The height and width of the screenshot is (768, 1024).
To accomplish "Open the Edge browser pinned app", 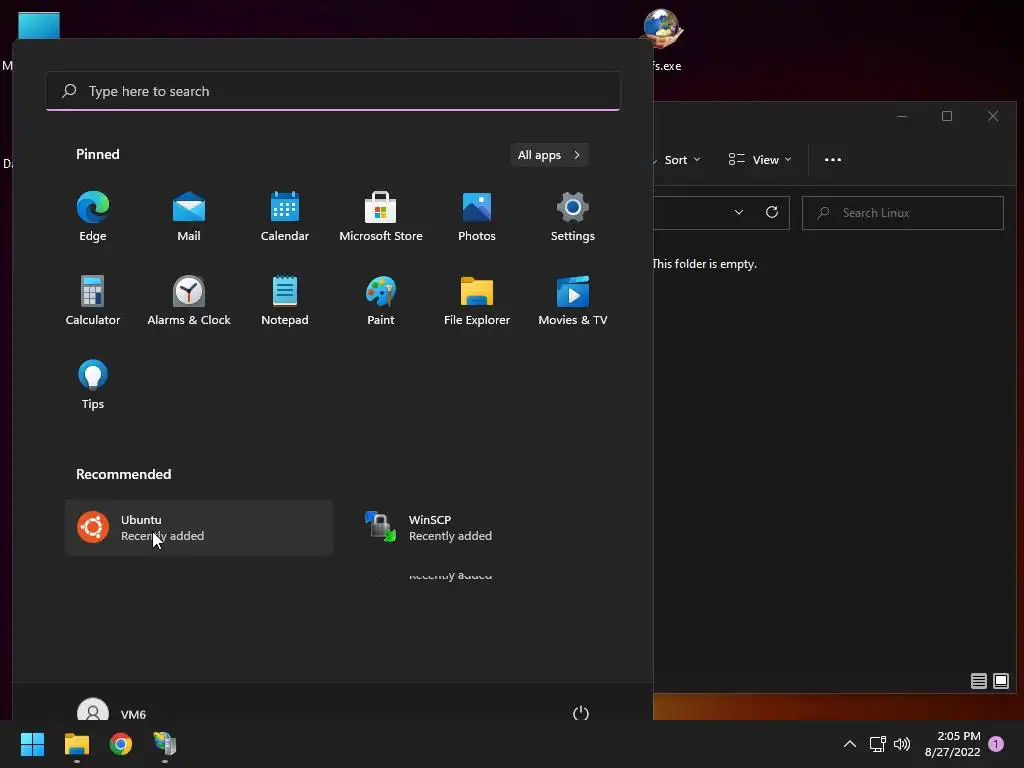I will click(93, 217).
